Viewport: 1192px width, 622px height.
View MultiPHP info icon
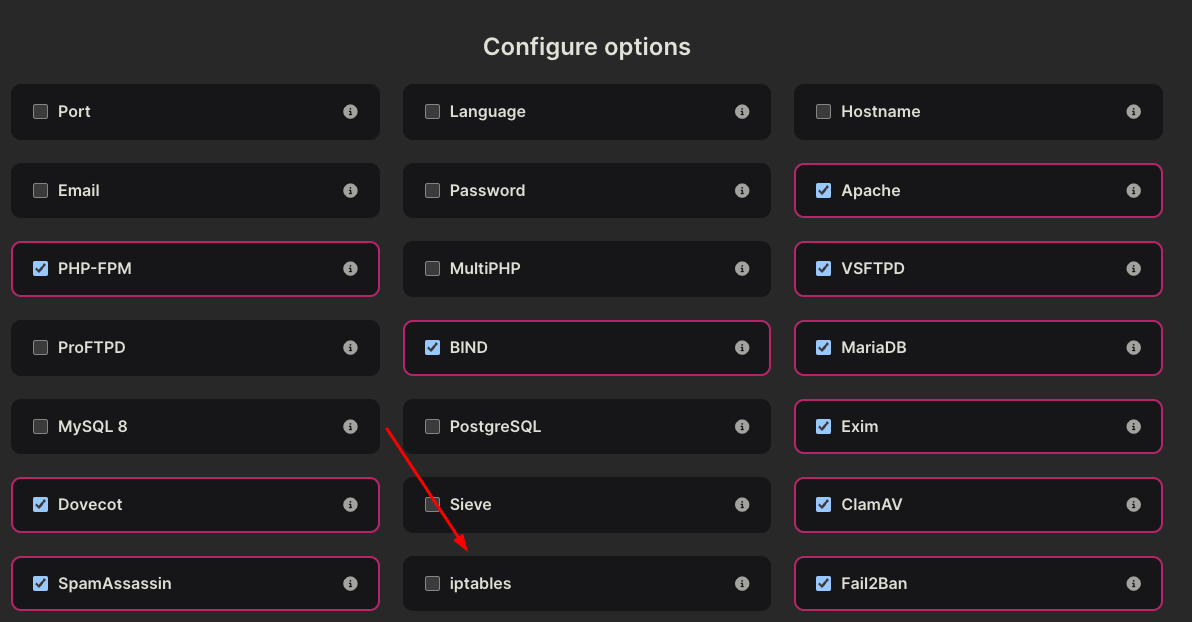(742, 268)
